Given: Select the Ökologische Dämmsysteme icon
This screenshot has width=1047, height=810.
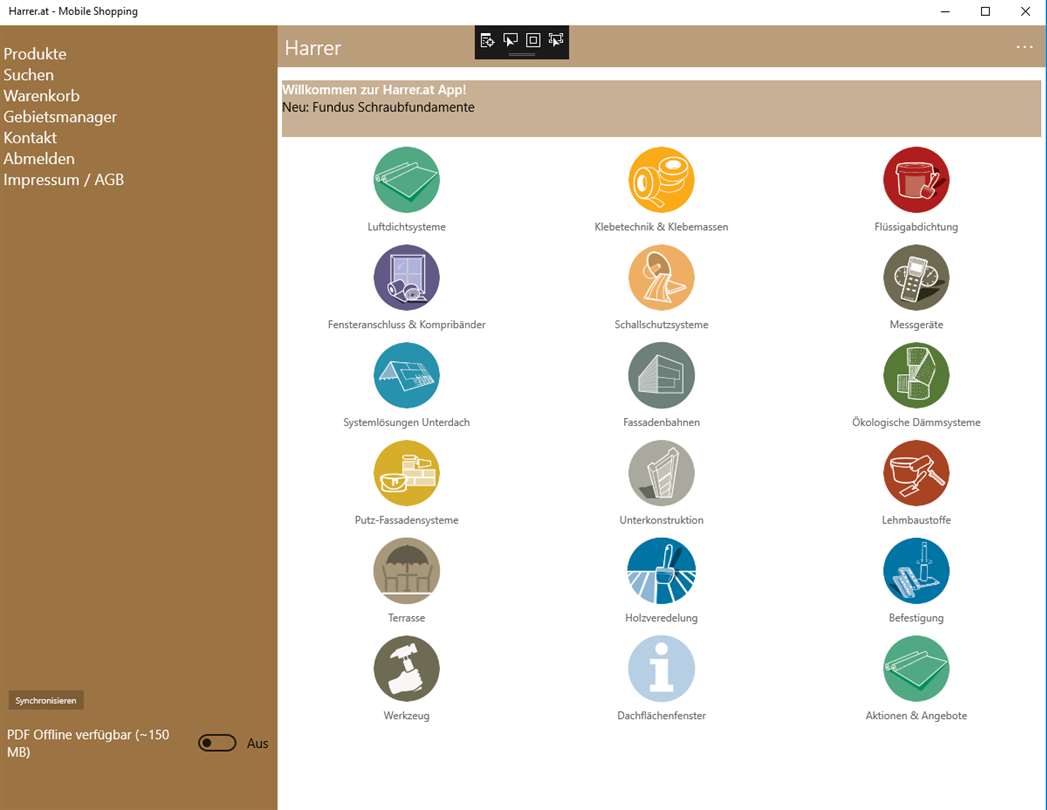Looking at the screenshot, I should tap(916, 375).
